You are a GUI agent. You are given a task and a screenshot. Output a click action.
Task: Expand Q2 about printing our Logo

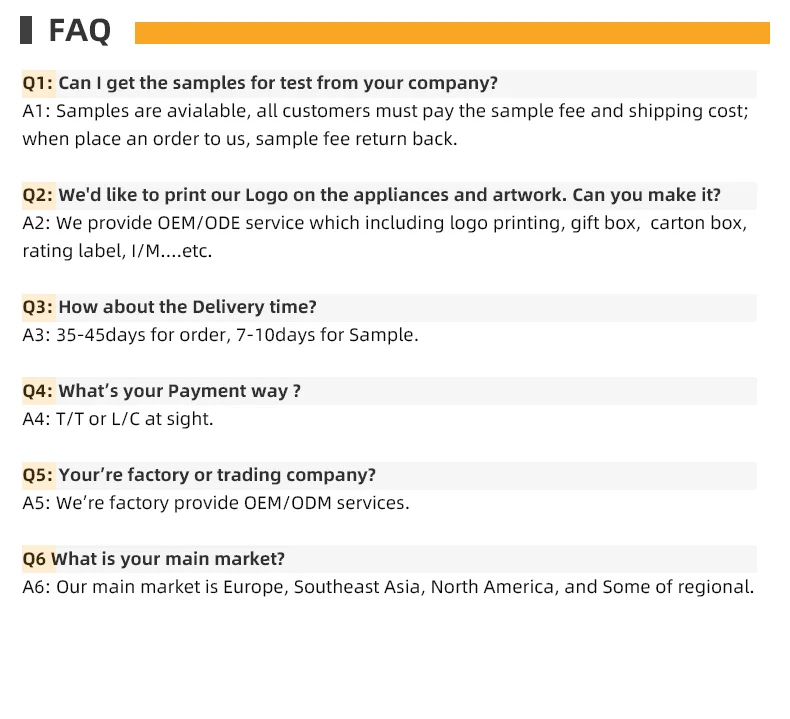point(390,195)
